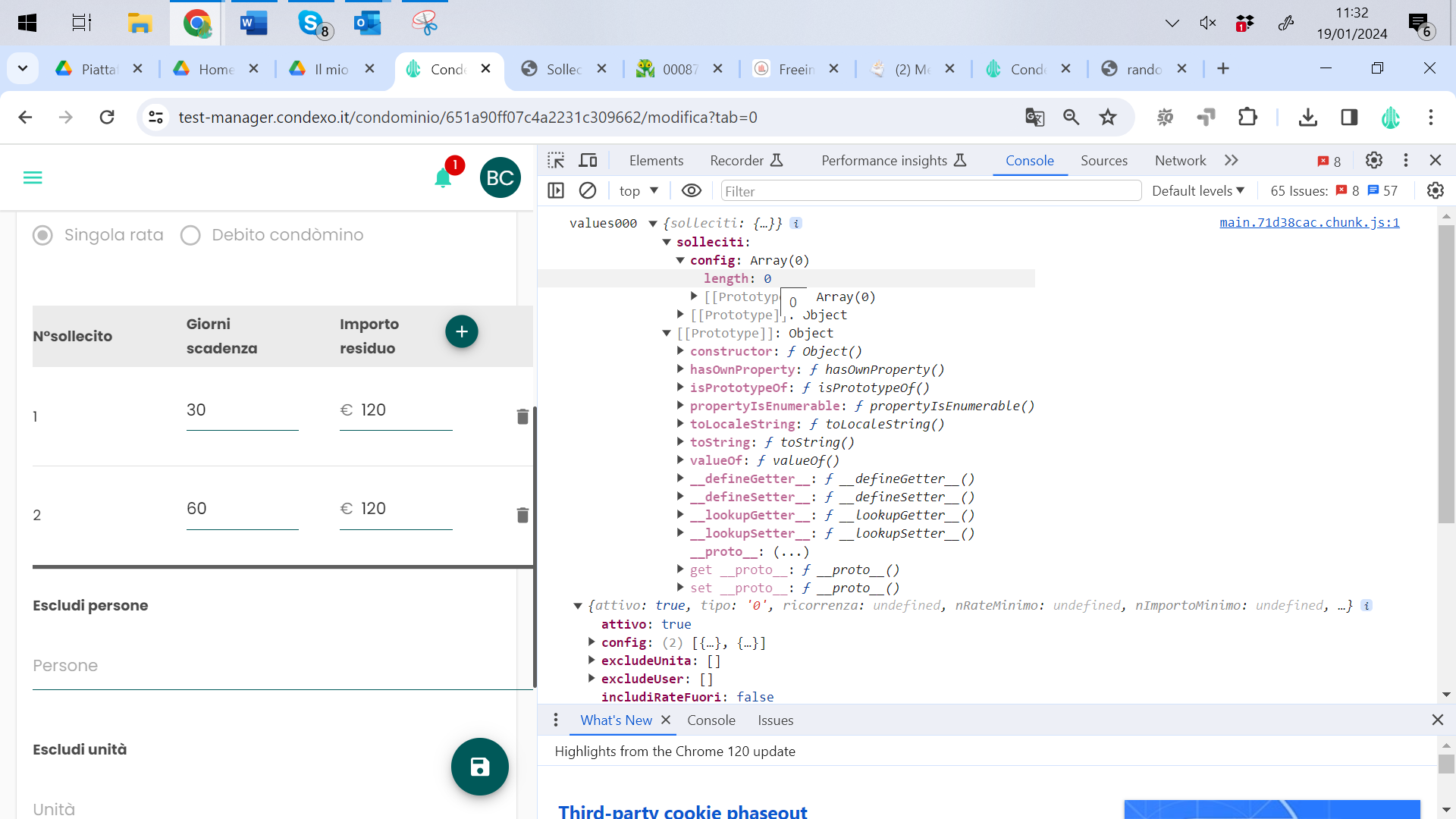This screenshot has height=819, width=1456.
Task: Click the green add sollecito plus button
Action: (x=461, y=331)
